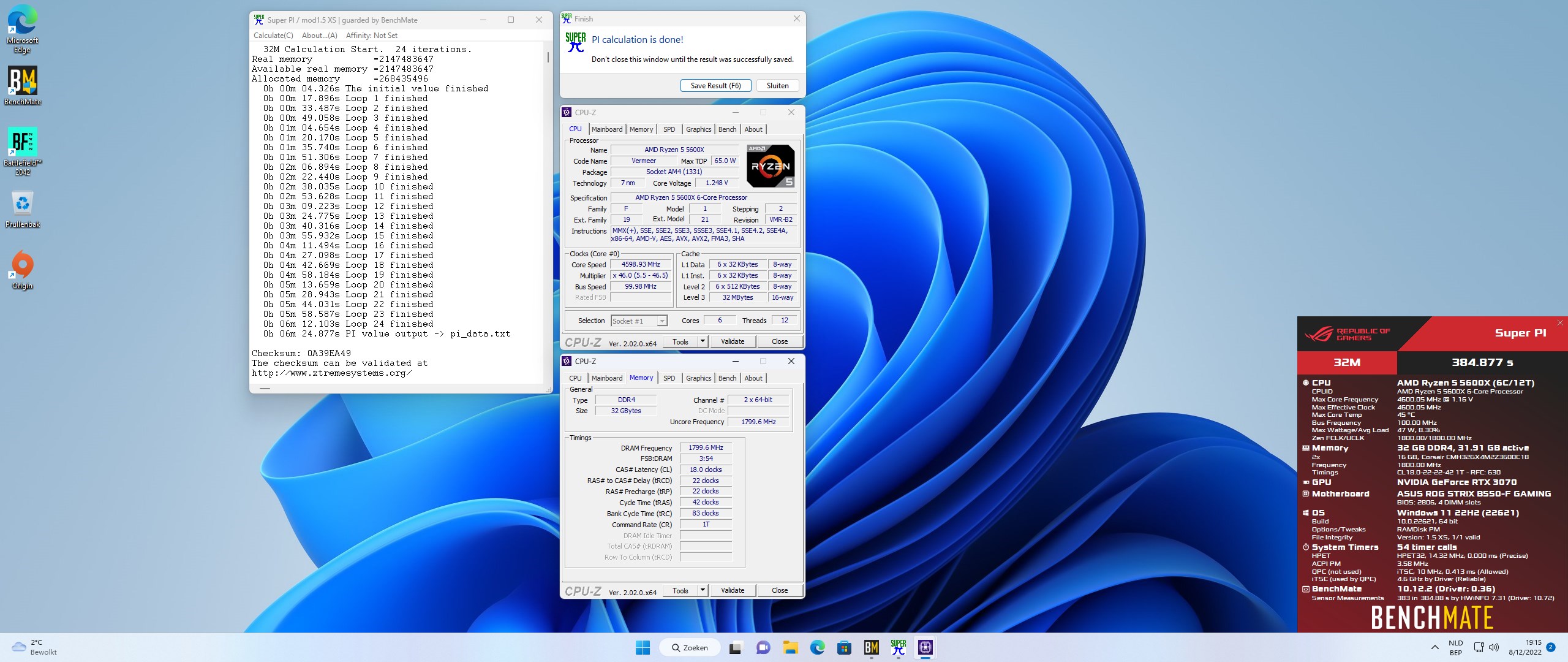The width and height of the screenshot is (1568, 662).
Task: Select Bench tab in upper CPU-Z
Action: 727,129
